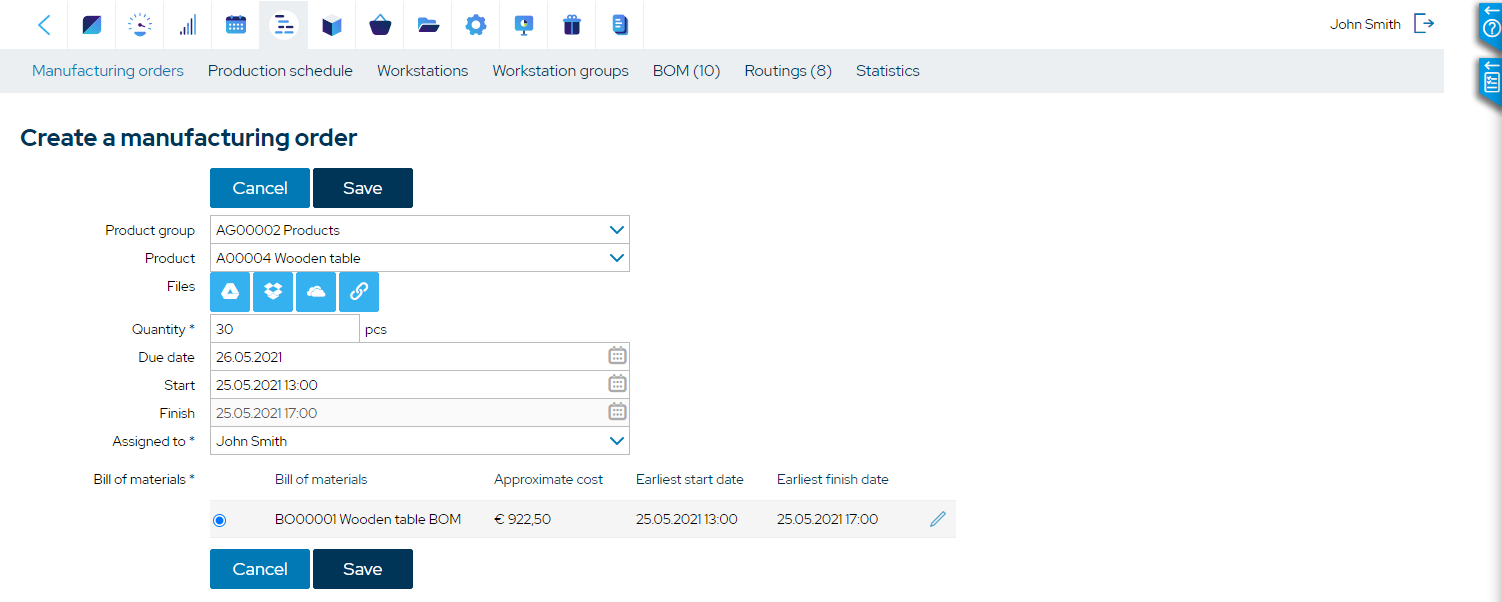Open the dashboard gauge icon in top navigation
The width and height of the screenshot is (1502, 602).
140,25
